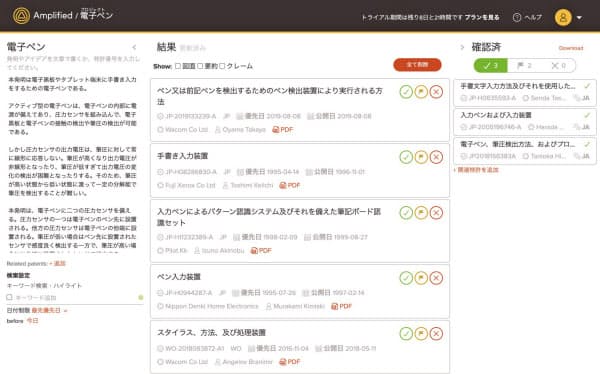The width and height of the screenshot is (600, 374).
Task: Expand the 確認済 panel chevron
Action: coord(462,47)
